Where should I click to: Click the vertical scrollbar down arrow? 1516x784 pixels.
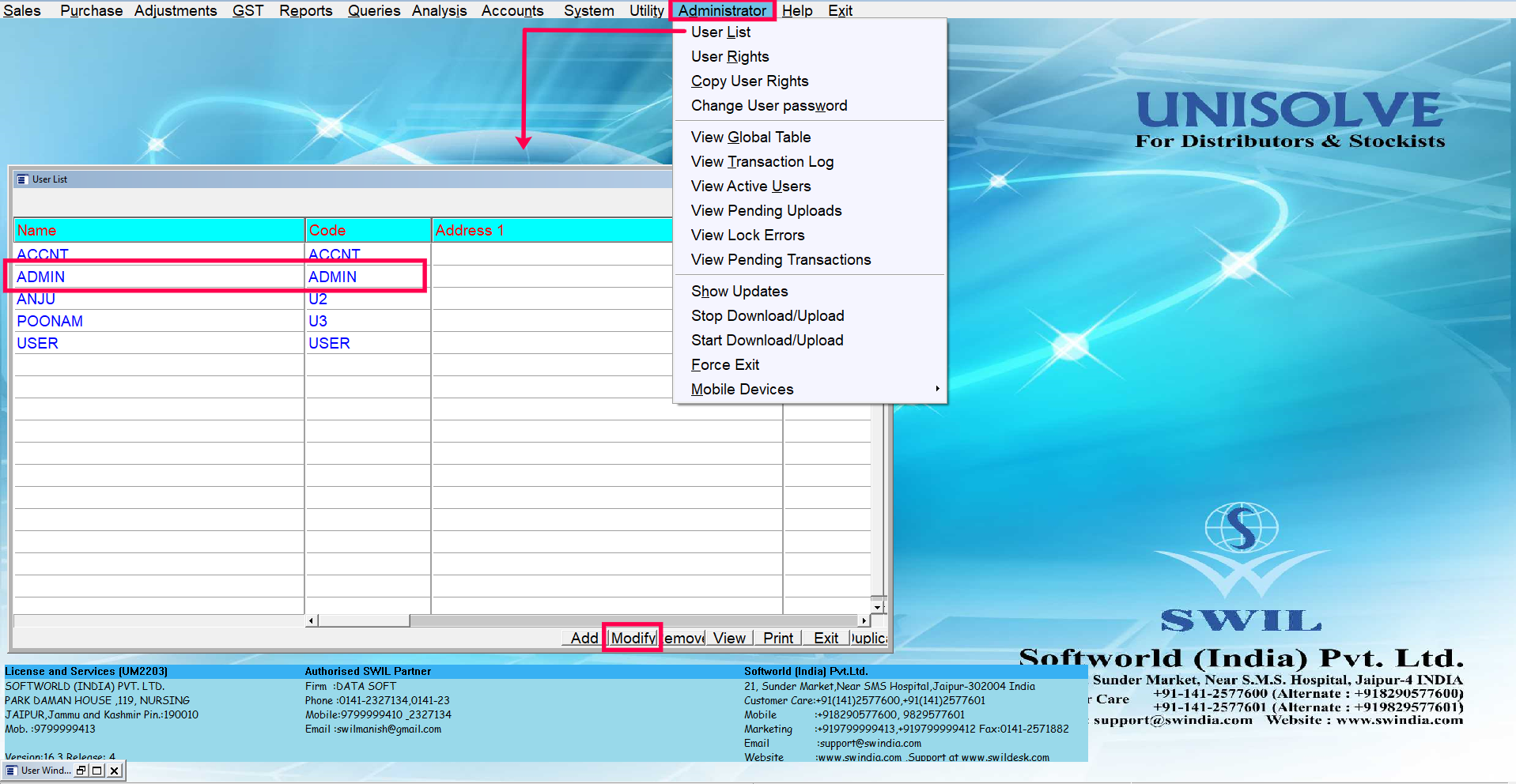(877, 607)
